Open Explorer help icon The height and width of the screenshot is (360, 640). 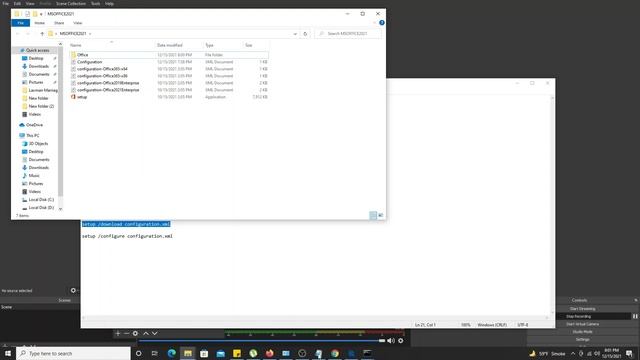coord(382,23)
